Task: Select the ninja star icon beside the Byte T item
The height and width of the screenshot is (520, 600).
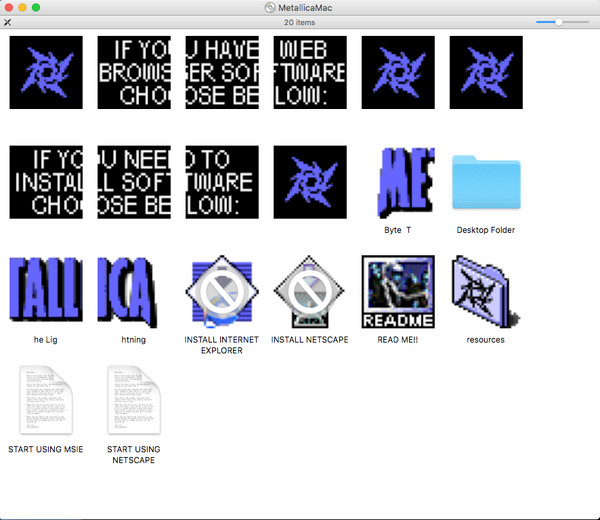Action: (310, 182)
